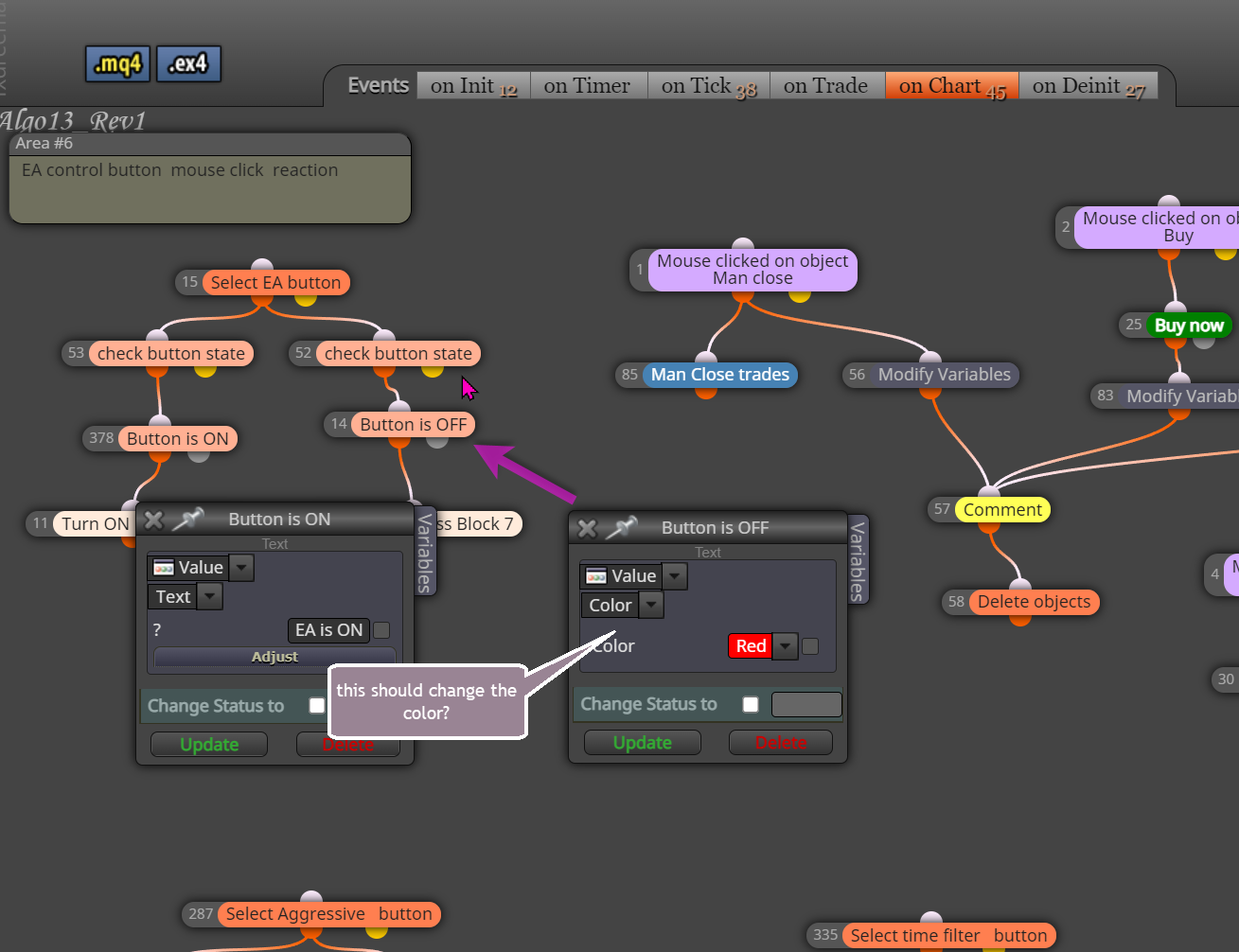Click the status field in Button is OFF panel
This screenshot has width=1239, height=952.
(806, 704)
